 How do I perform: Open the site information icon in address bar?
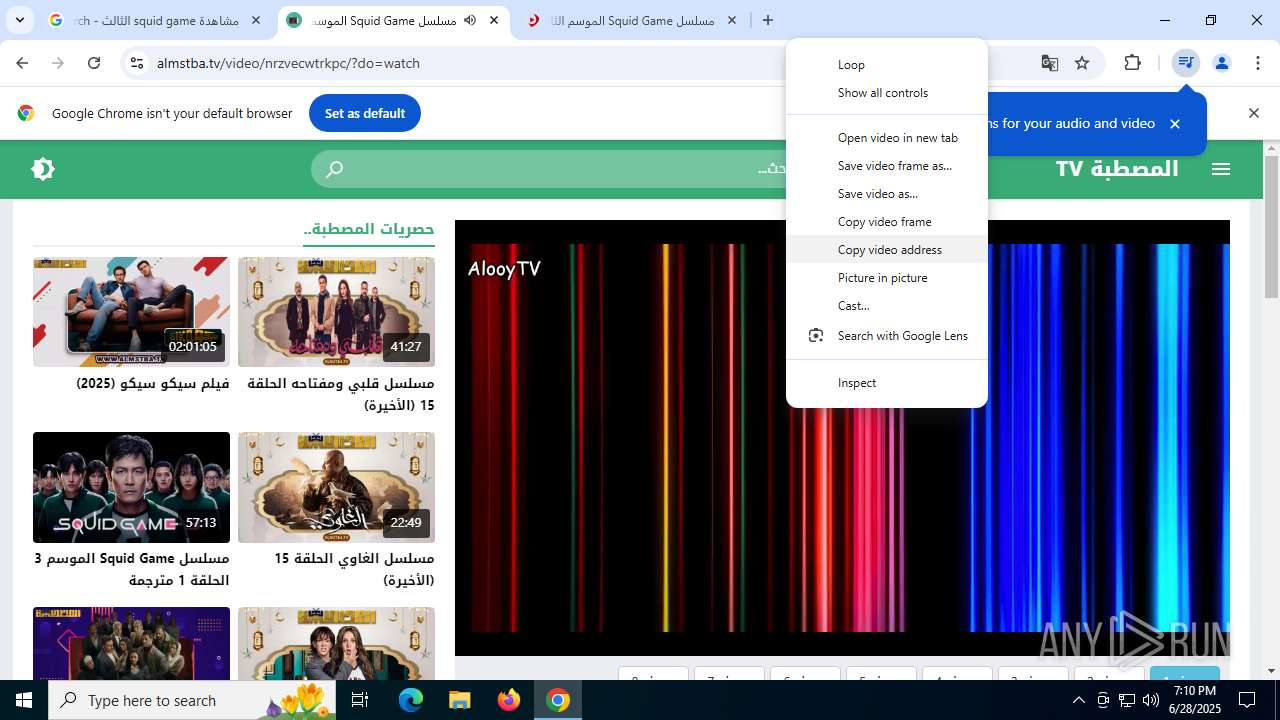point(137,63)
